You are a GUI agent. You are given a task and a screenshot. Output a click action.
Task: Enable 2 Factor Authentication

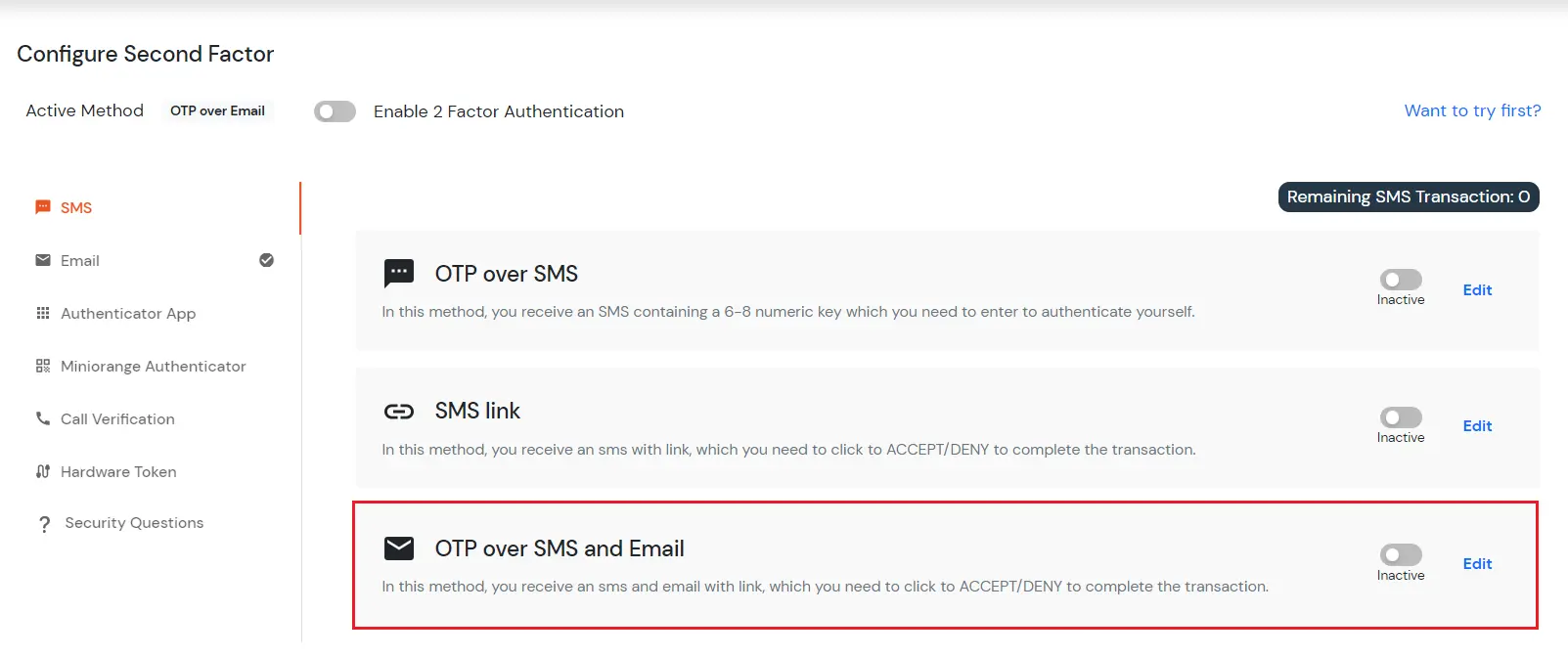335,110
